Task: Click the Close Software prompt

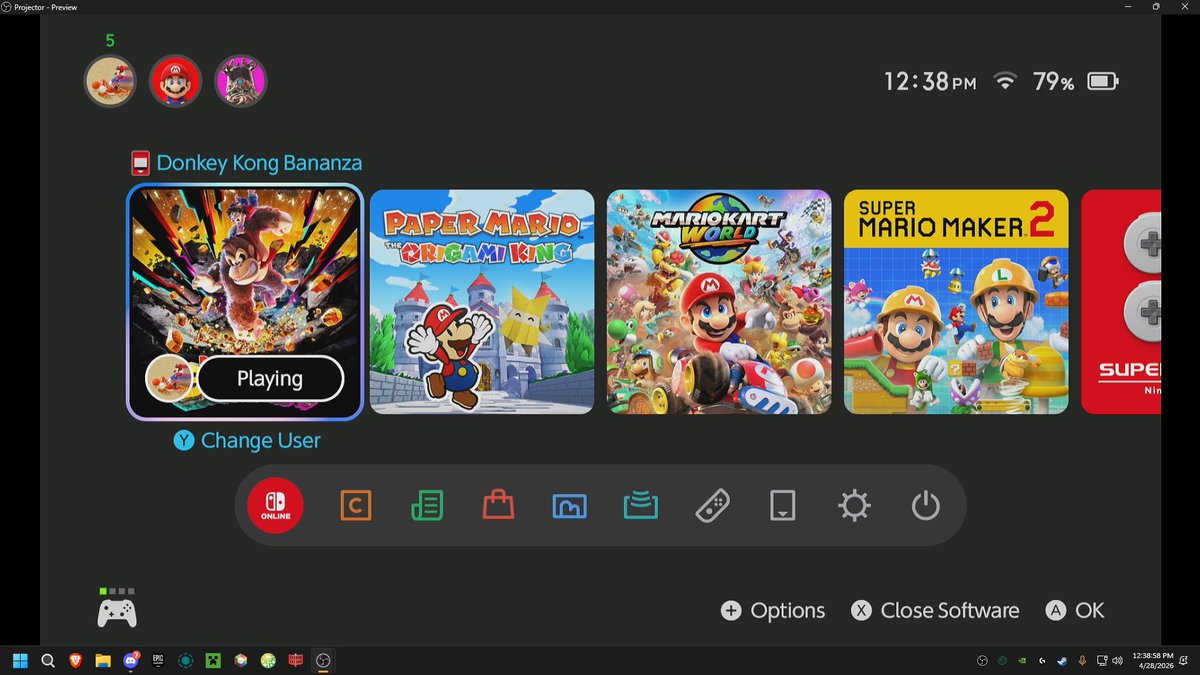Action: (x=935, y=611)
